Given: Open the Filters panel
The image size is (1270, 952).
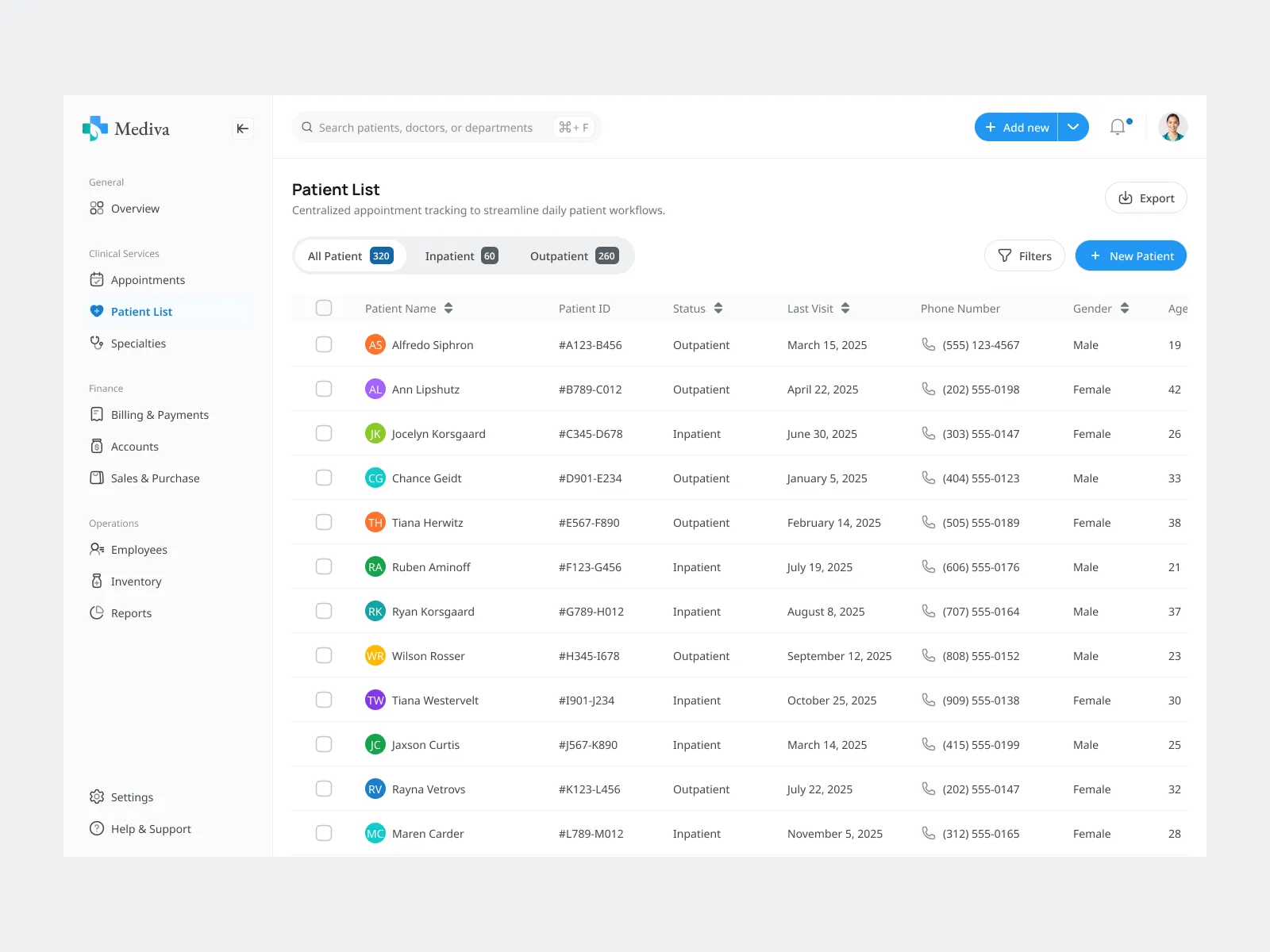Looking at the screenshot, I should [x=1024, y=255].
